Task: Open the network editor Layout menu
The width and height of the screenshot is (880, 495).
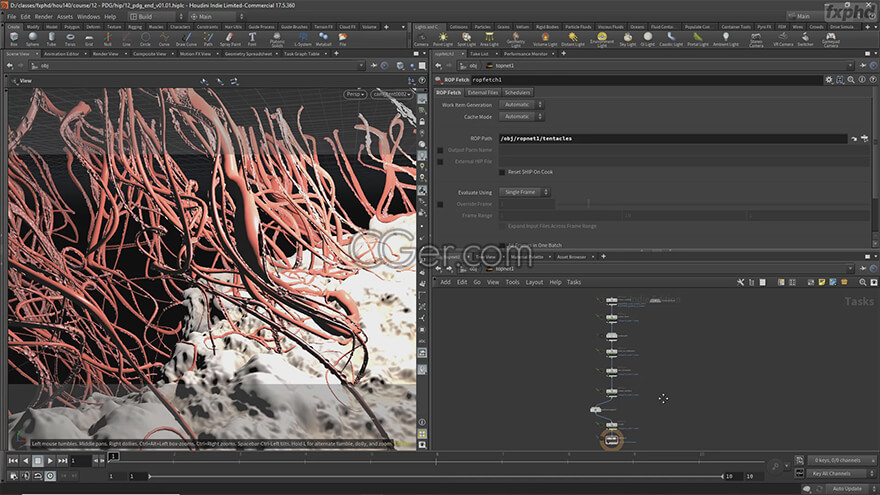Action: (534, 282)
